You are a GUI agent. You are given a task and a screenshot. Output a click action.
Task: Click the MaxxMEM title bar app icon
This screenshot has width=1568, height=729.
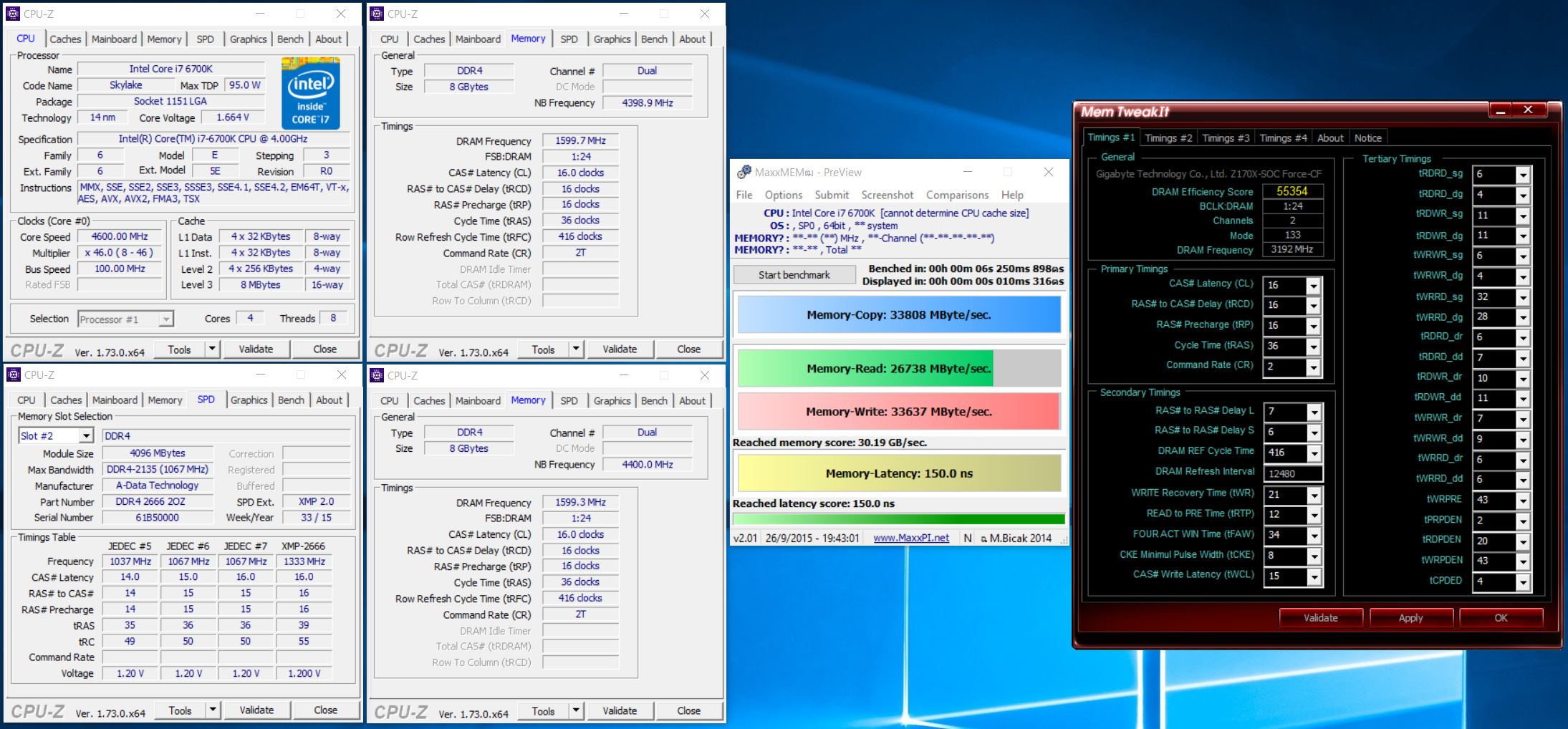pos(744,172)
